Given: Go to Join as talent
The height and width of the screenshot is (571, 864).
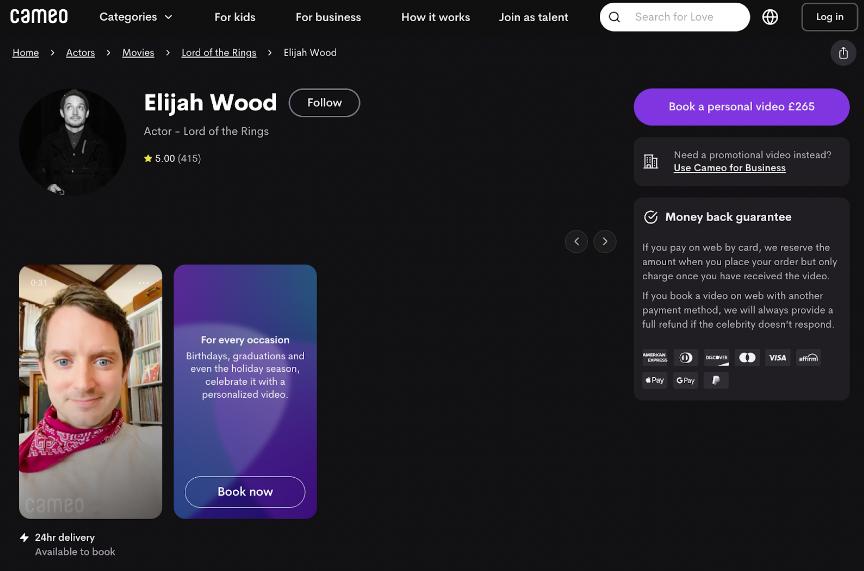Looking at the screenshot, I should coord(533,17).
